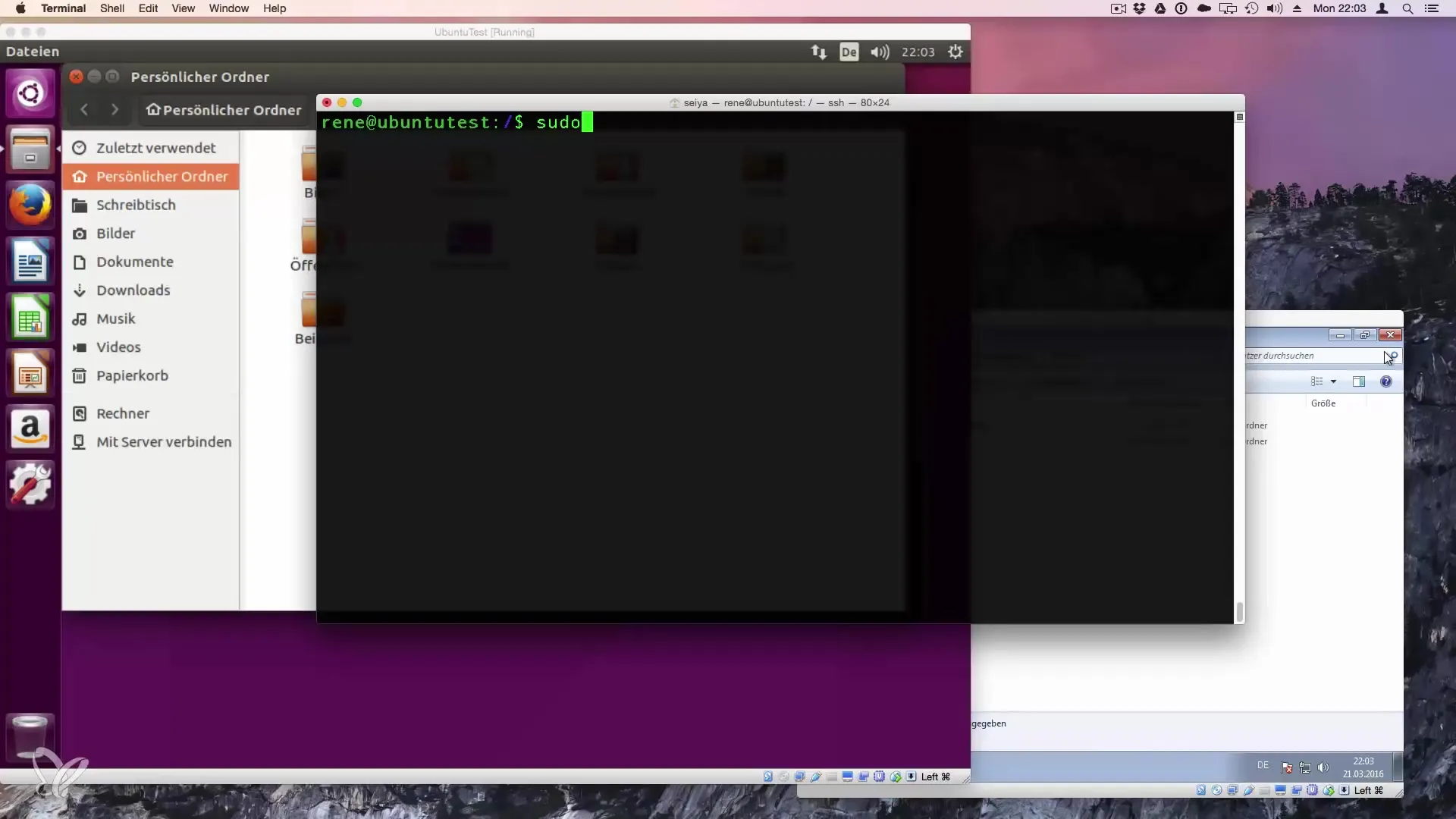Open the macOS volume menu bar icon
Viewport: 1456px width, 819px height.
pos(1274,8)
